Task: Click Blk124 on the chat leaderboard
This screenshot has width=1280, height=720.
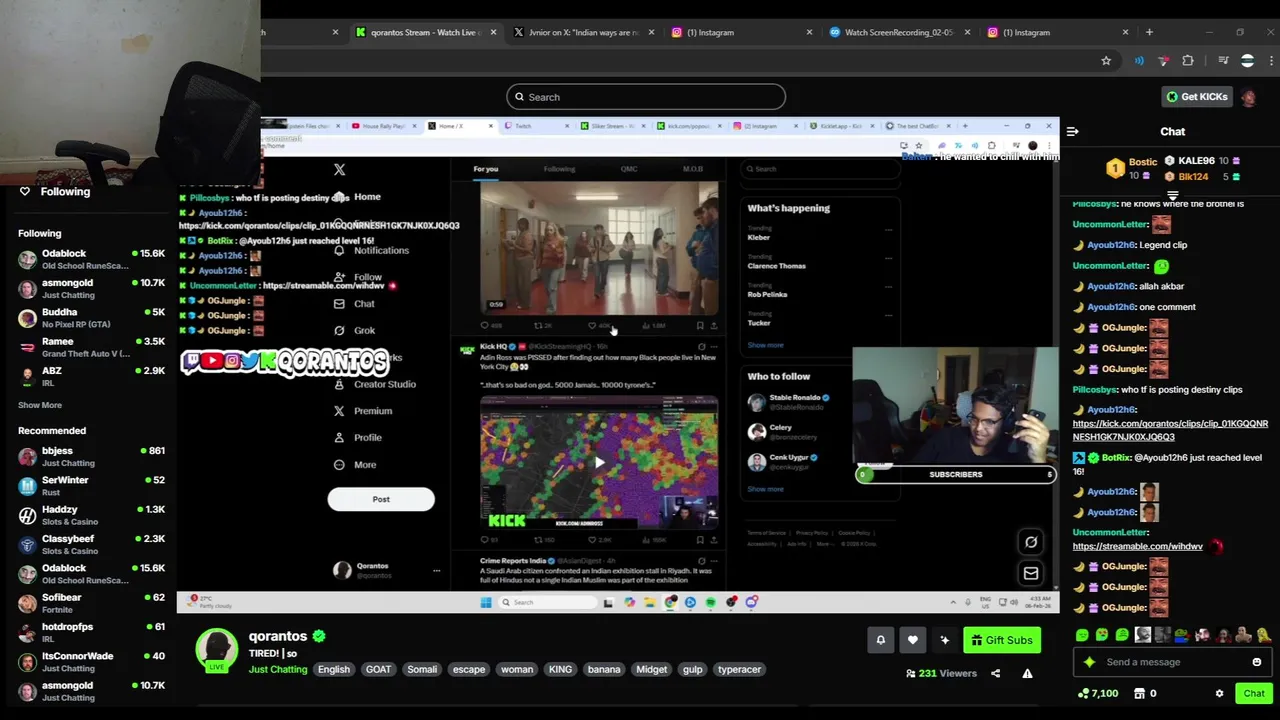Action: (x=1193, y=177)
